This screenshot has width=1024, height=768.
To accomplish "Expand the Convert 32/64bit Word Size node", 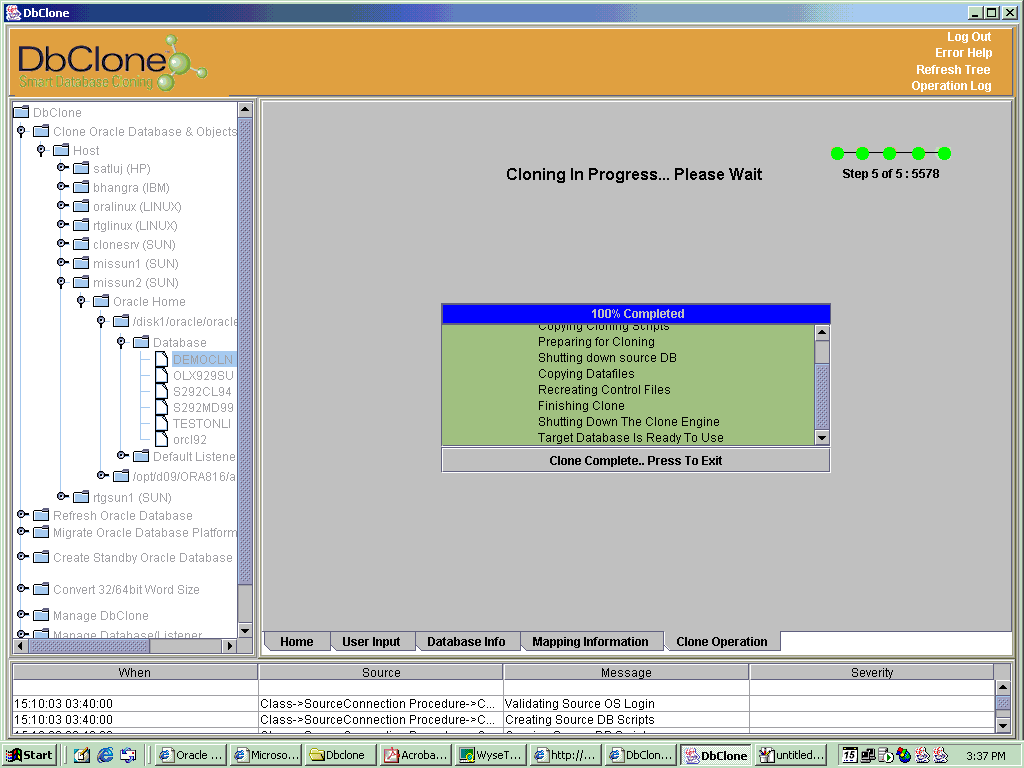I will [x=22, y=588].
